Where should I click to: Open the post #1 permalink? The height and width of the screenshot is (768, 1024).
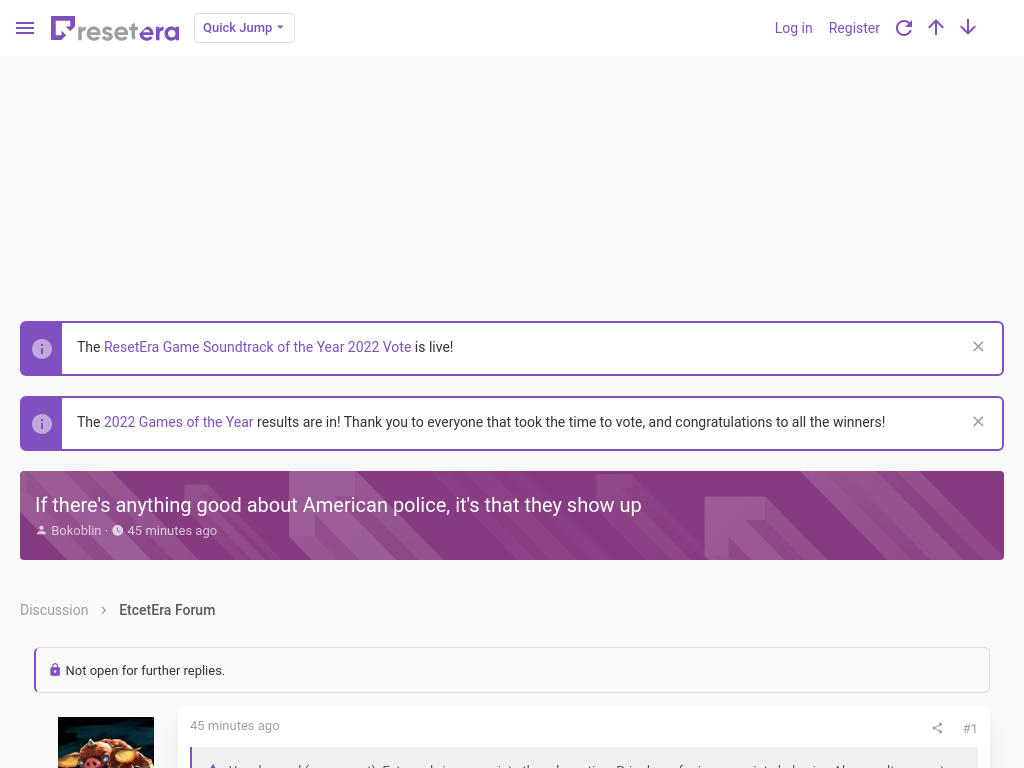[x=970, y=728]
